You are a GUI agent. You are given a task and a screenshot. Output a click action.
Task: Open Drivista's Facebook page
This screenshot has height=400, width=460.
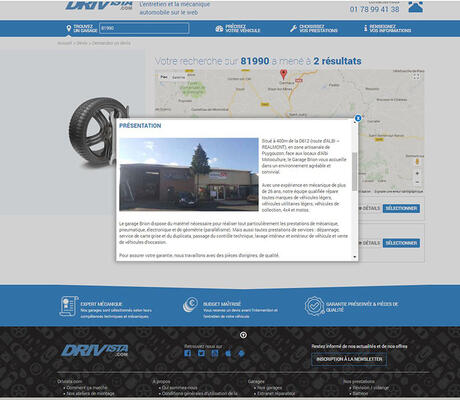tap(188, 353)
